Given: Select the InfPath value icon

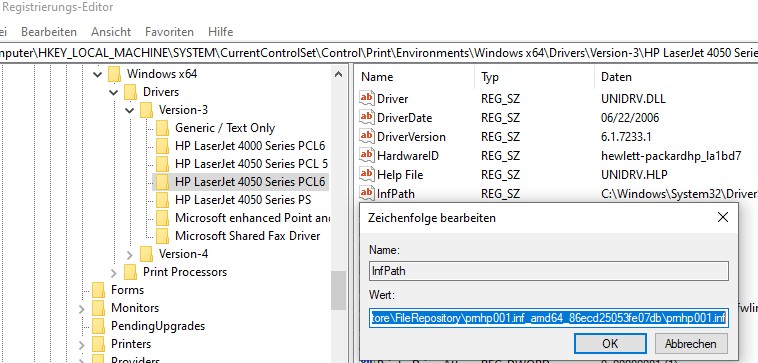Looking at the screenshot, I should pos(367,193).
